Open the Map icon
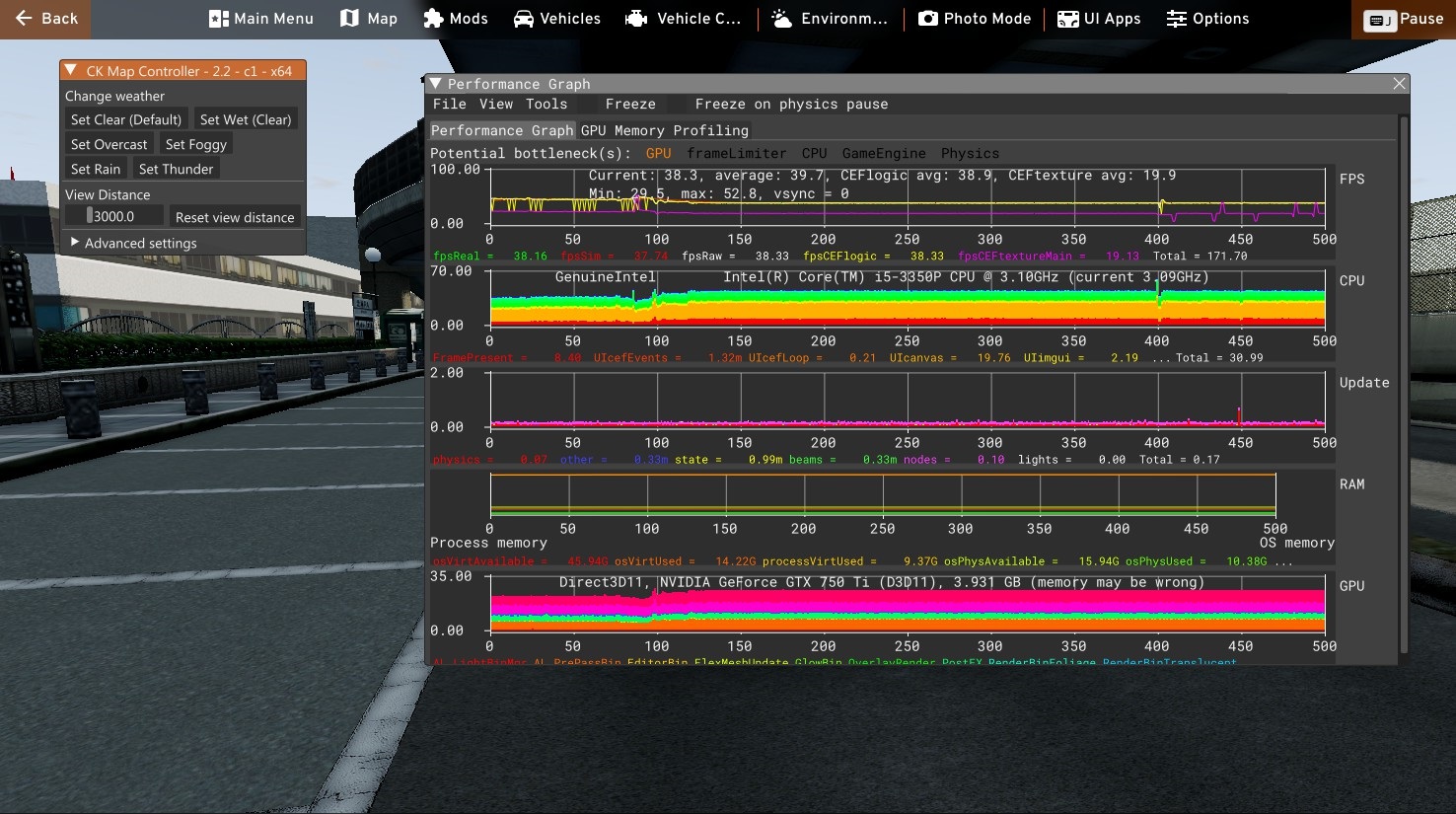This screenshot has width=1456, height=814. pyautogui.click(x=349, y=19)
